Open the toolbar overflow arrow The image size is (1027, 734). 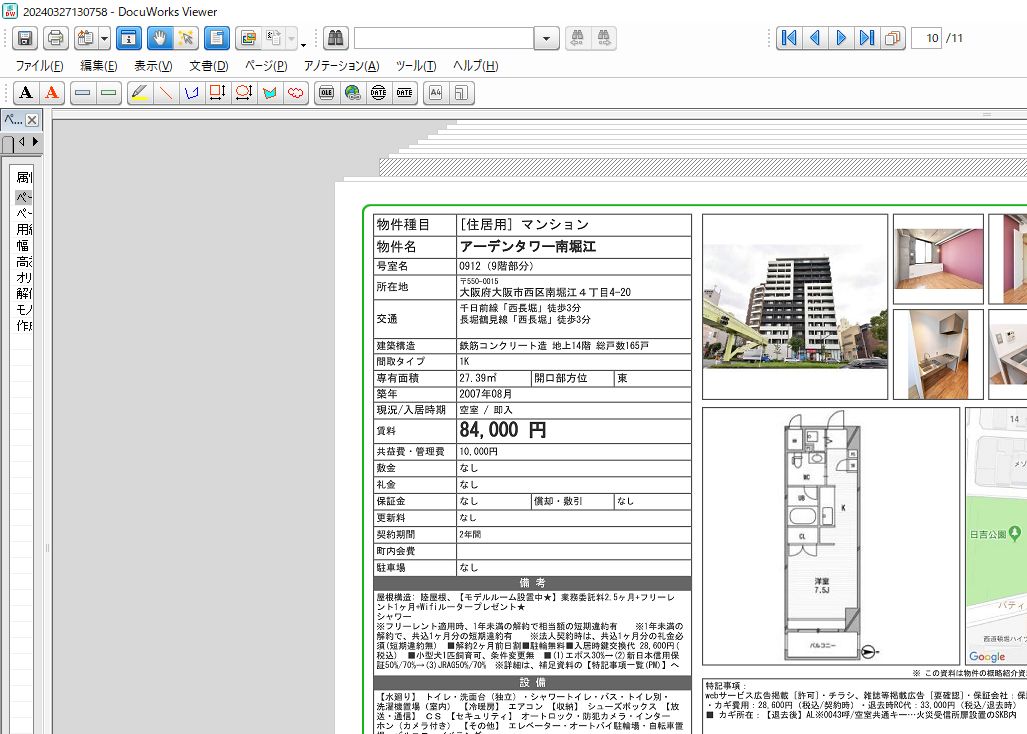pyautogui.click(x=303, y=45)
